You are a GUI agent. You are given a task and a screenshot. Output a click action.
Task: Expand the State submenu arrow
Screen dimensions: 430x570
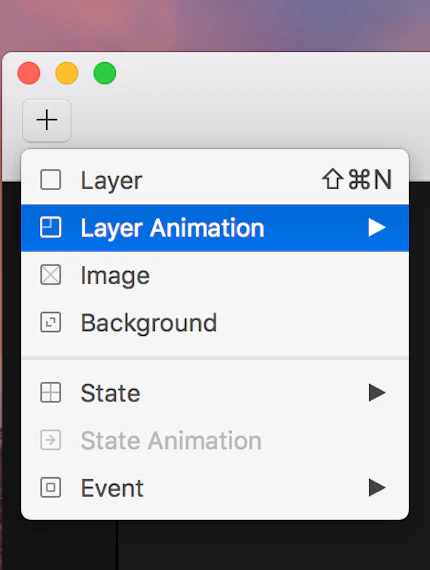tap(377, 393)
